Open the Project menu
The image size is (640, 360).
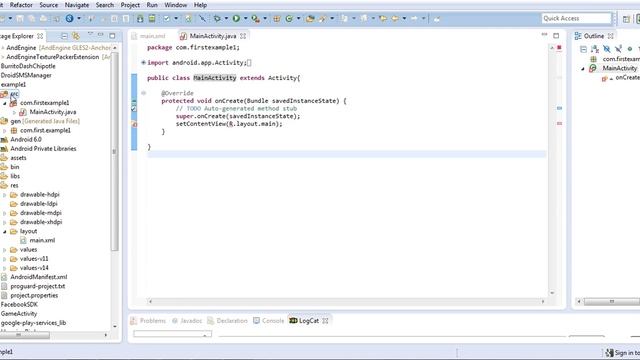pos(130,5)
